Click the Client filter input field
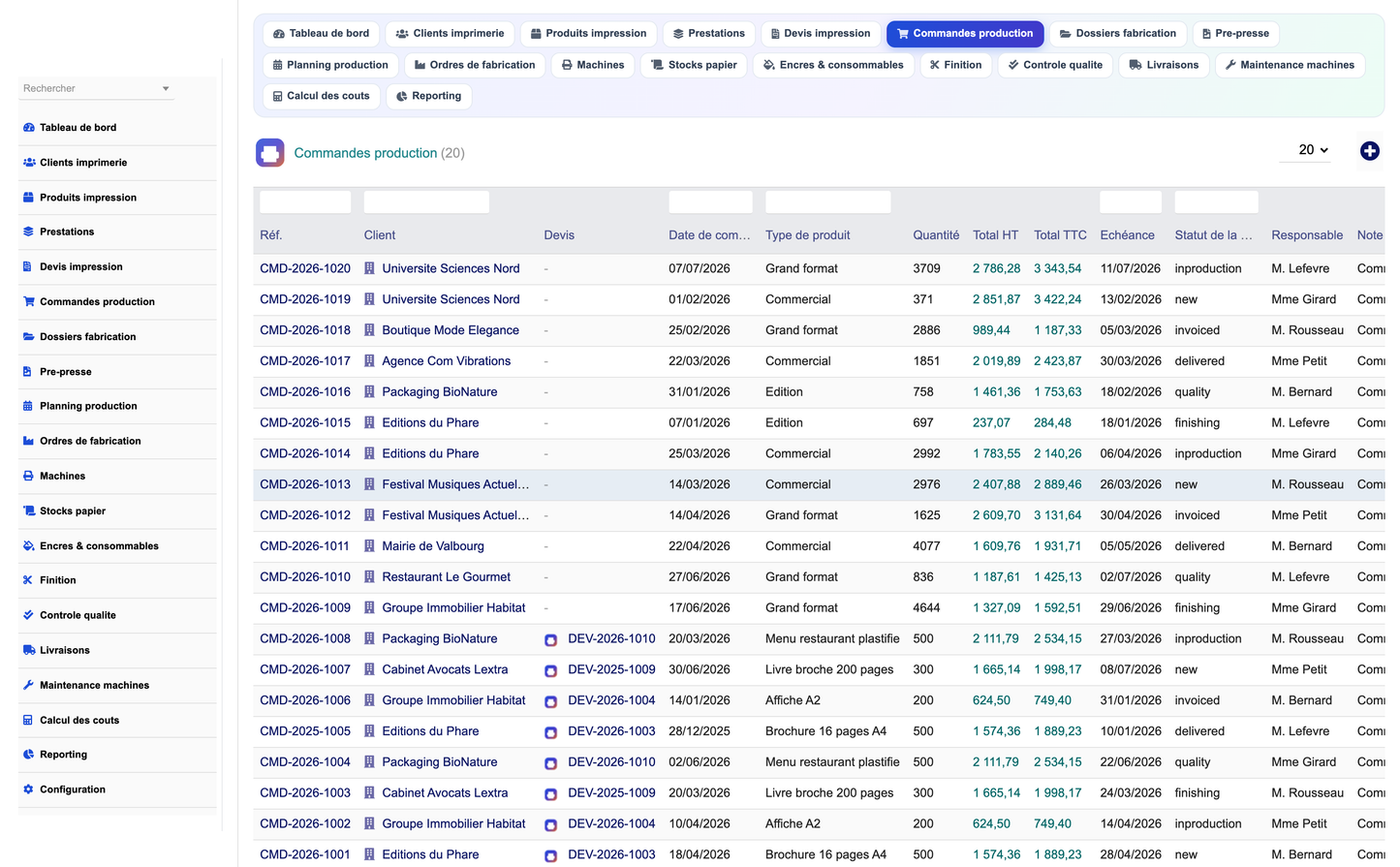The width and height of the screenshot is (1400, 867). tap(426, 201)
